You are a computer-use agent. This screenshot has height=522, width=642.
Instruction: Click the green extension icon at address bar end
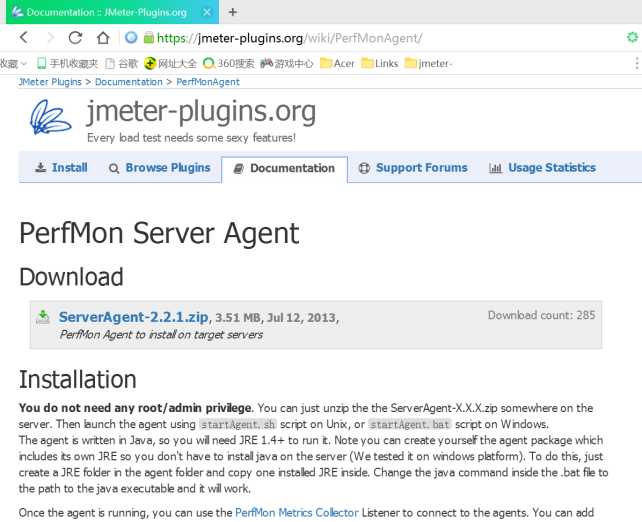tap(633, 37)
